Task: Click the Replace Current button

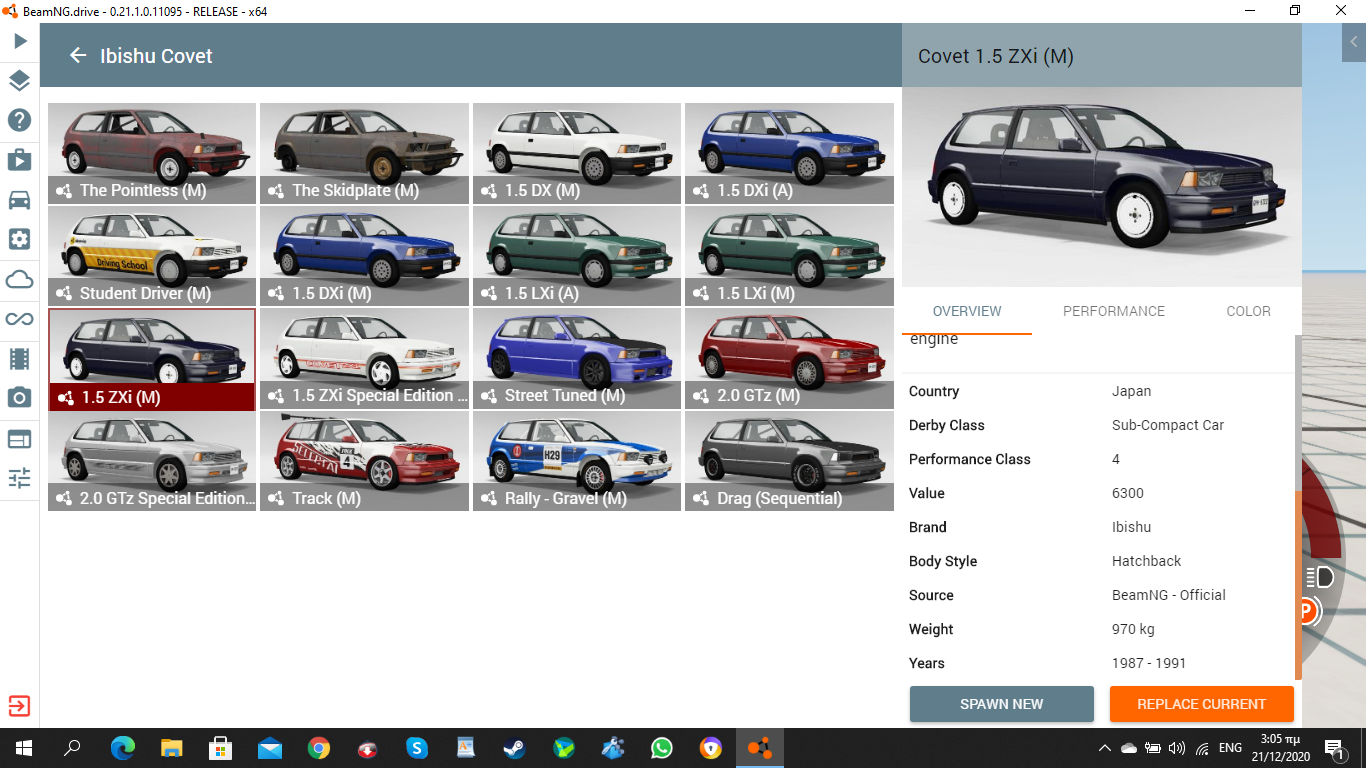Action: click(x=1201, y=704)
